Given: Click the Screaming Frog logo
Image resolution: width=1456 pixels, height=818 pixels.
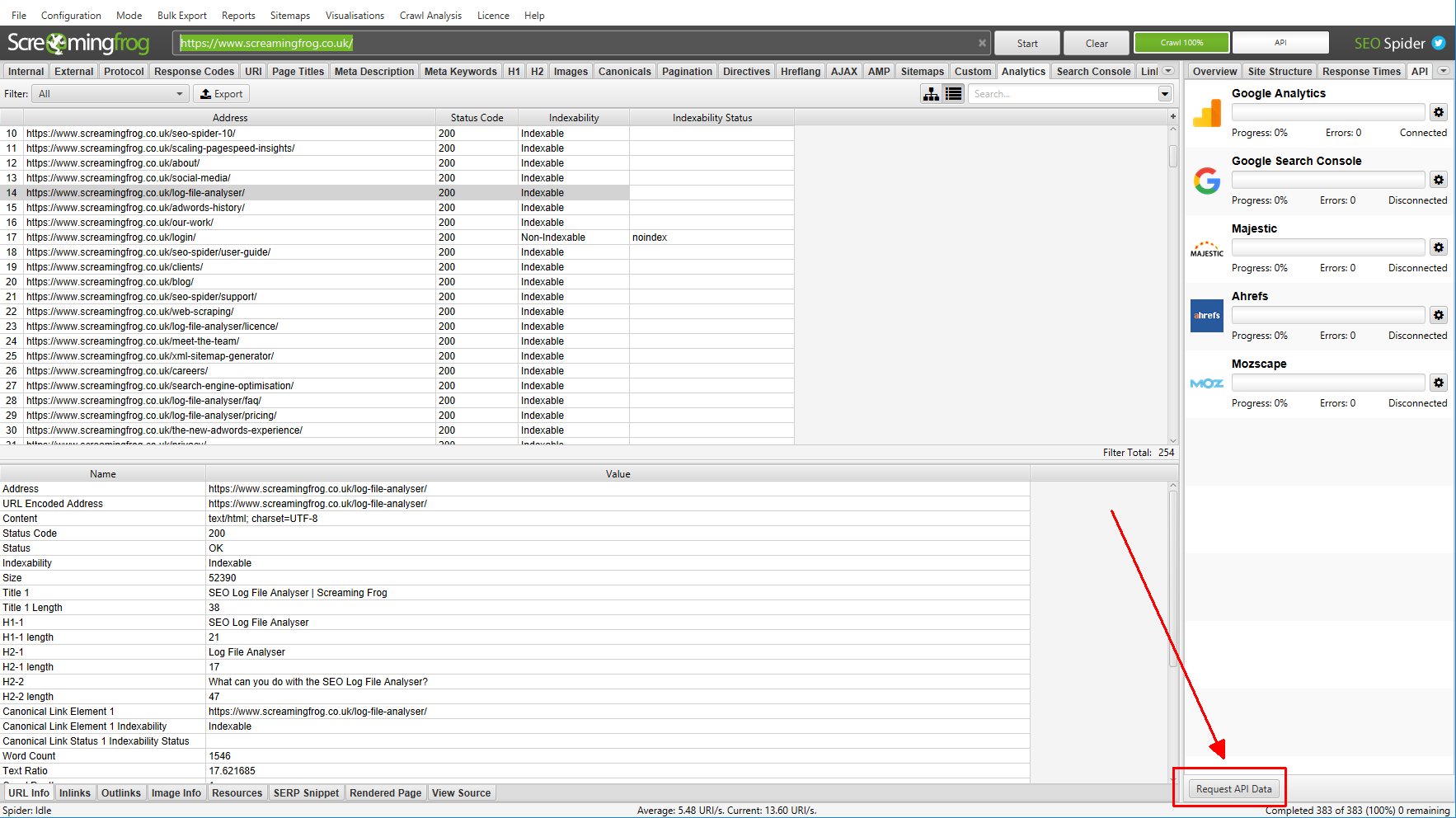Looking at the screenshot, I should click(78, 43).
